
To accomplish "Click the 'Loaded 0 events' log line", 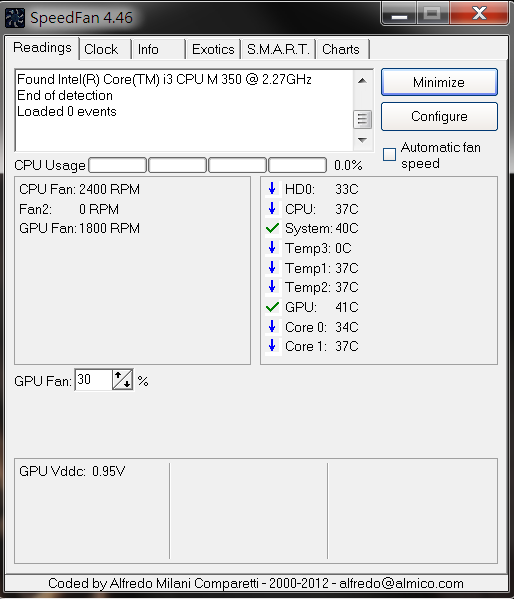I will (66, 112).
